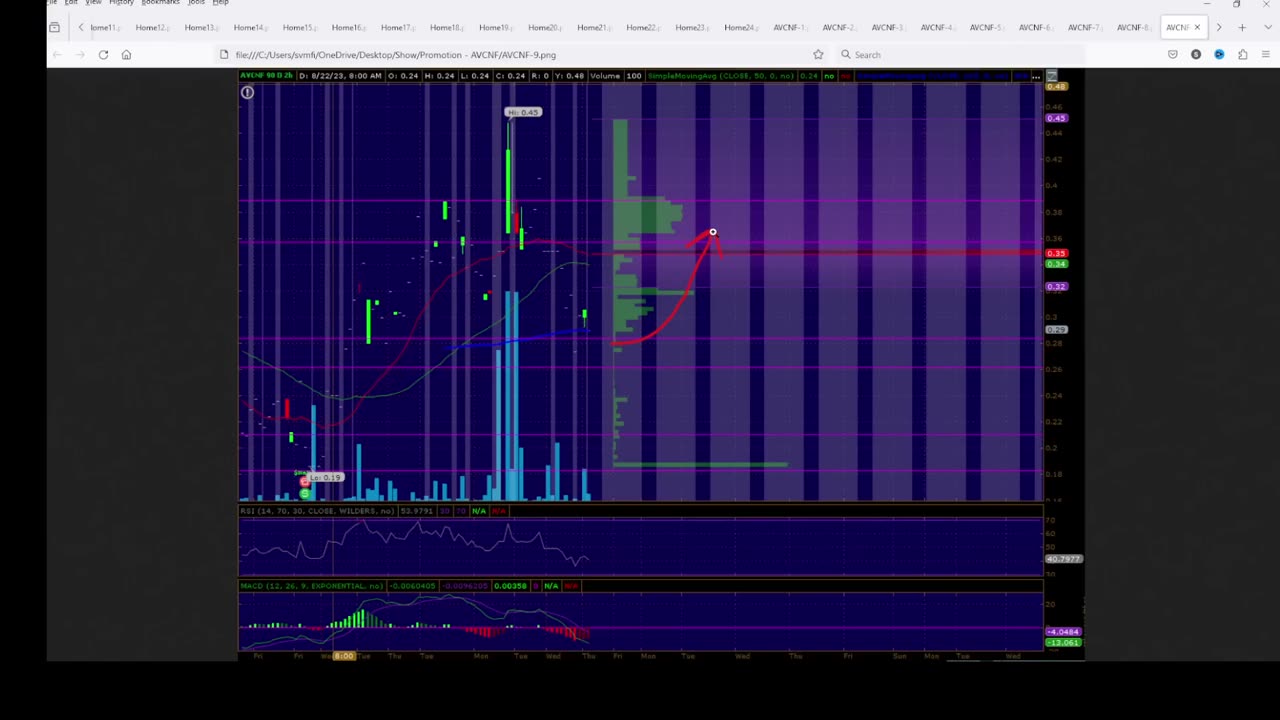Open the Extensions puzzle-piece menu
The height and width of the screenshot is (720, 1280).
point(1242,55)
